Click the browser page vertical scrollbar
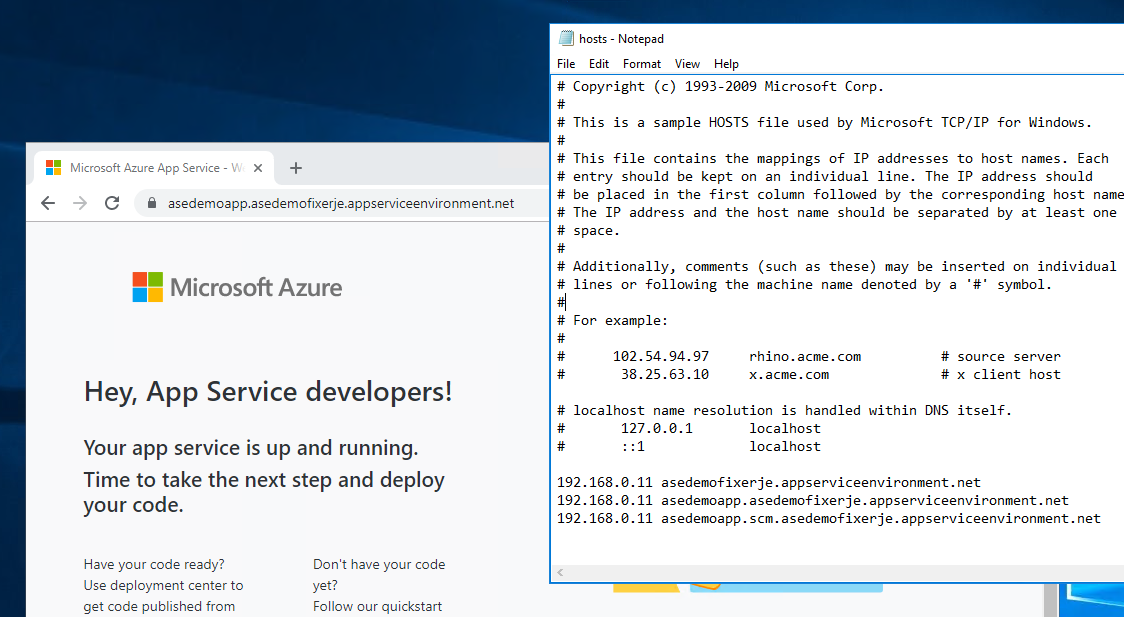Image resolution: width=1124 pixels, height=617 pixels. click(1050, 598)
